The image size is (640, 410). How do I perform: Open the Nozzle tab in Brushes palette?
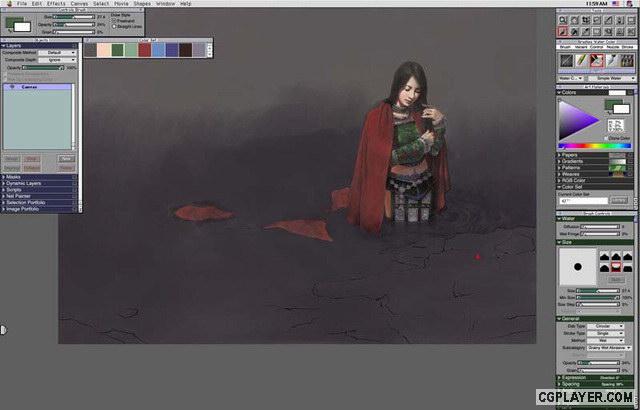(x=612, y=47)
